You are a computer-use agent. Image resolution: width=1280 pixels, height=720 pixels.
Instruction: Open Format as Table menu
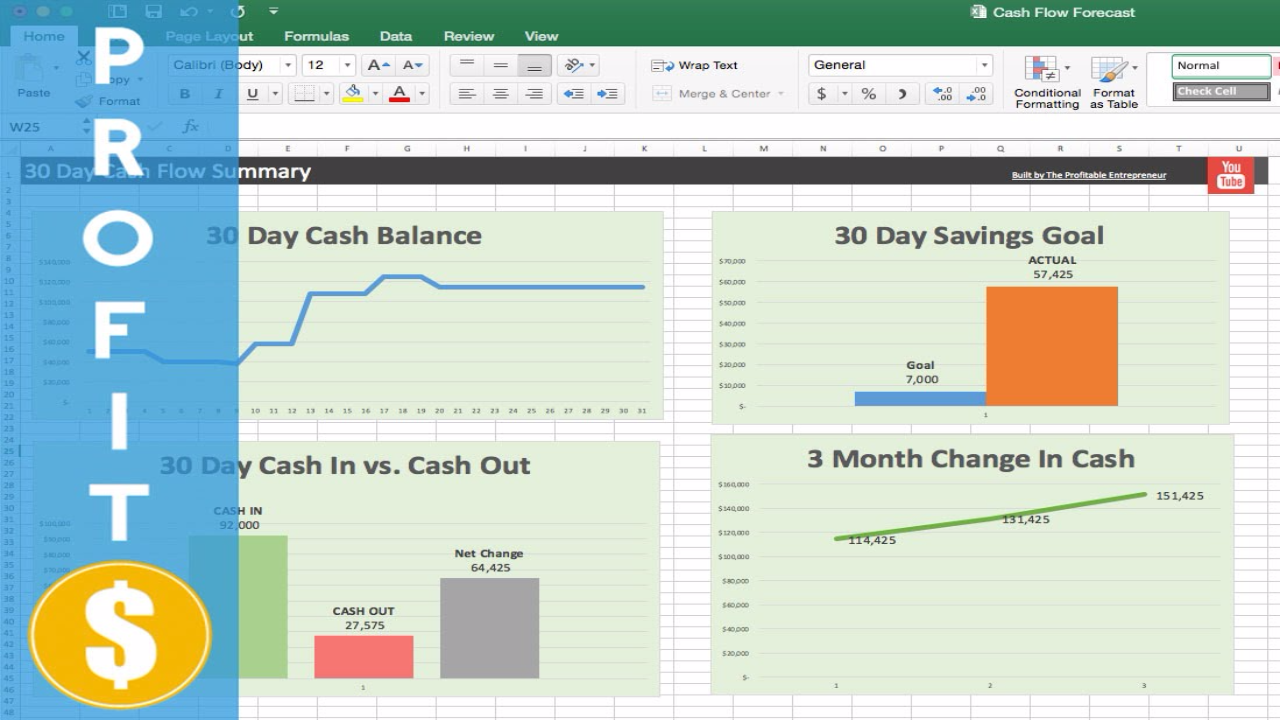click(1113, 82)
